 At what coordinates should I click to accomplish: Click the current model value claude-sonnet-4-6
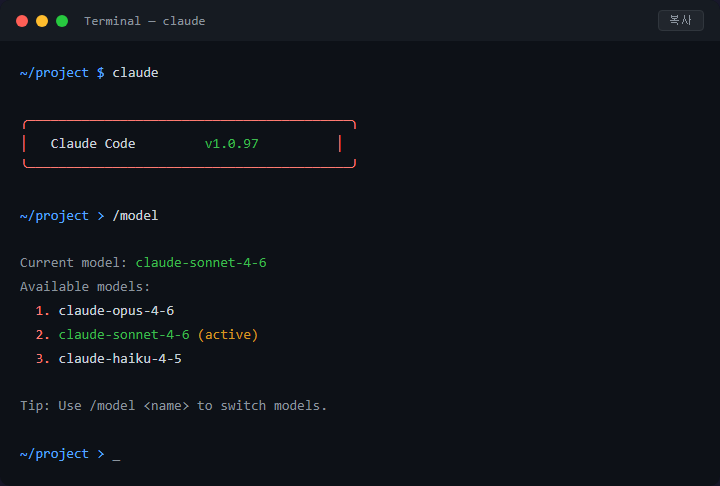pos(201,263)
